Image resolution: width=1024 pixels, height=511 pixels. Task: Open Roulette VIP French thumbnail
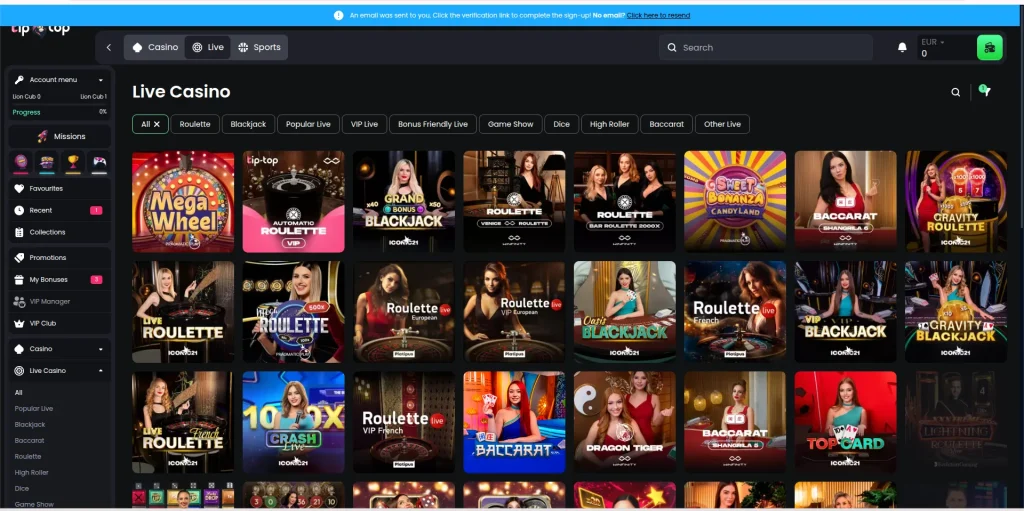[x=404, y=422]
